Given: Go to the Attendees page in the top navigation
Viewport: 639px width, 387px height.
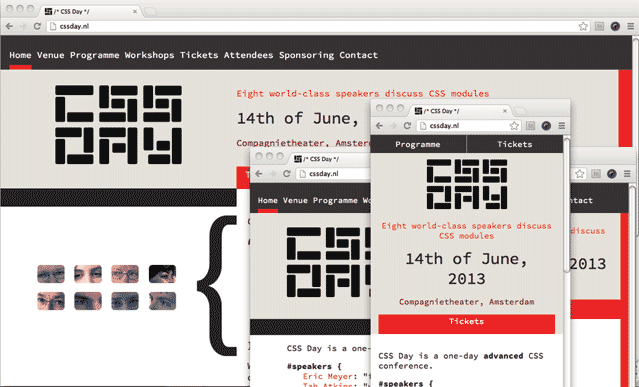Looking at the screenshot, I should pyautogui.click(x=248, y=55).
